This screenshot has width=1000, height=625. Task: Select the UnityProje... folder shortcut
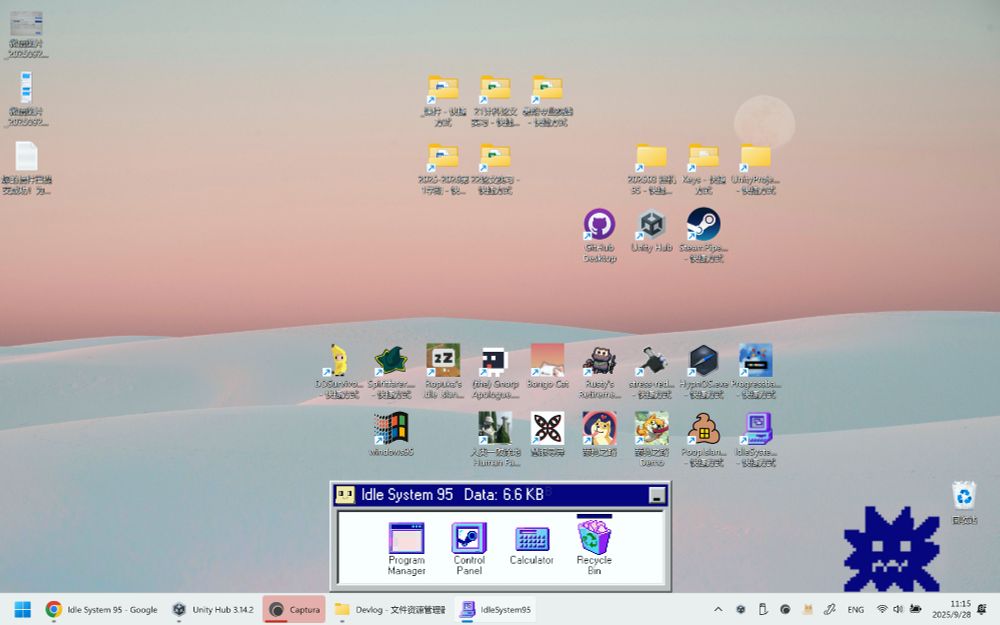pyautogui.click(x=756, y=169)
